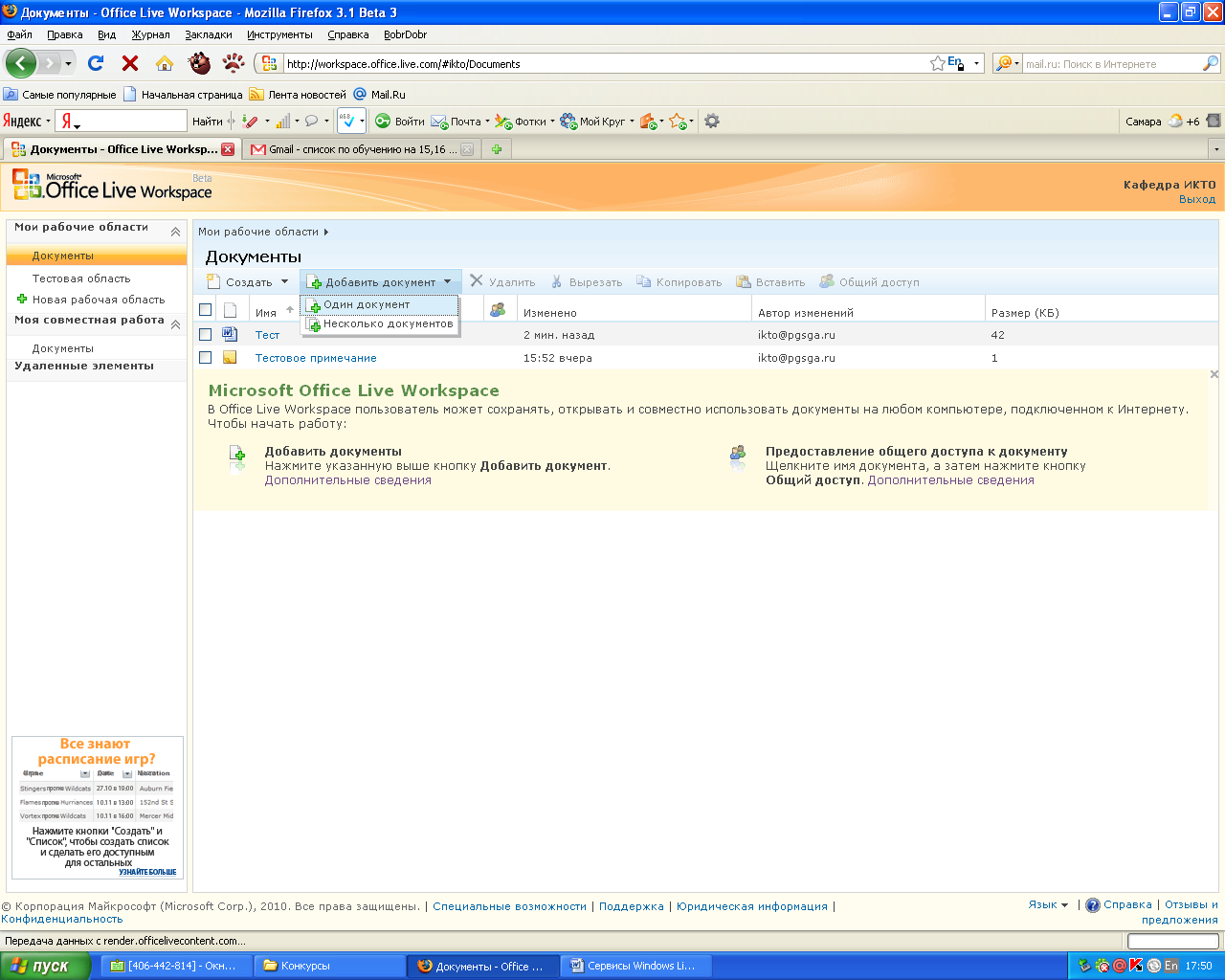Bookmark the page with the star icon

pos(938,63)
